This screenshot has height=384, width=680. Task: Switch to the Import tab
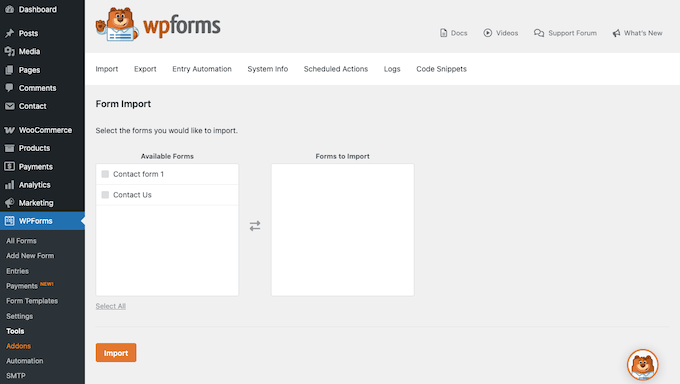click(x=107, y=69)
